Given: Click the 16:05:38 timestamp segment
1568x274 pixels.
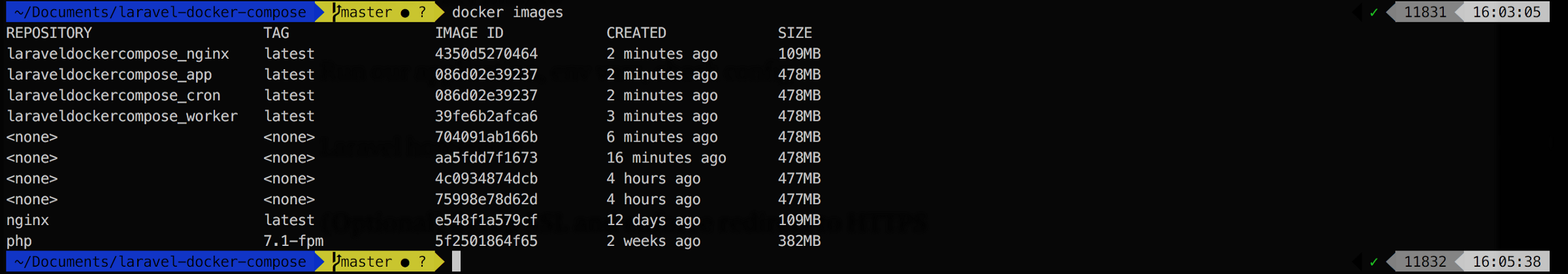Looking at the screenshot, I should (1506, 262).
